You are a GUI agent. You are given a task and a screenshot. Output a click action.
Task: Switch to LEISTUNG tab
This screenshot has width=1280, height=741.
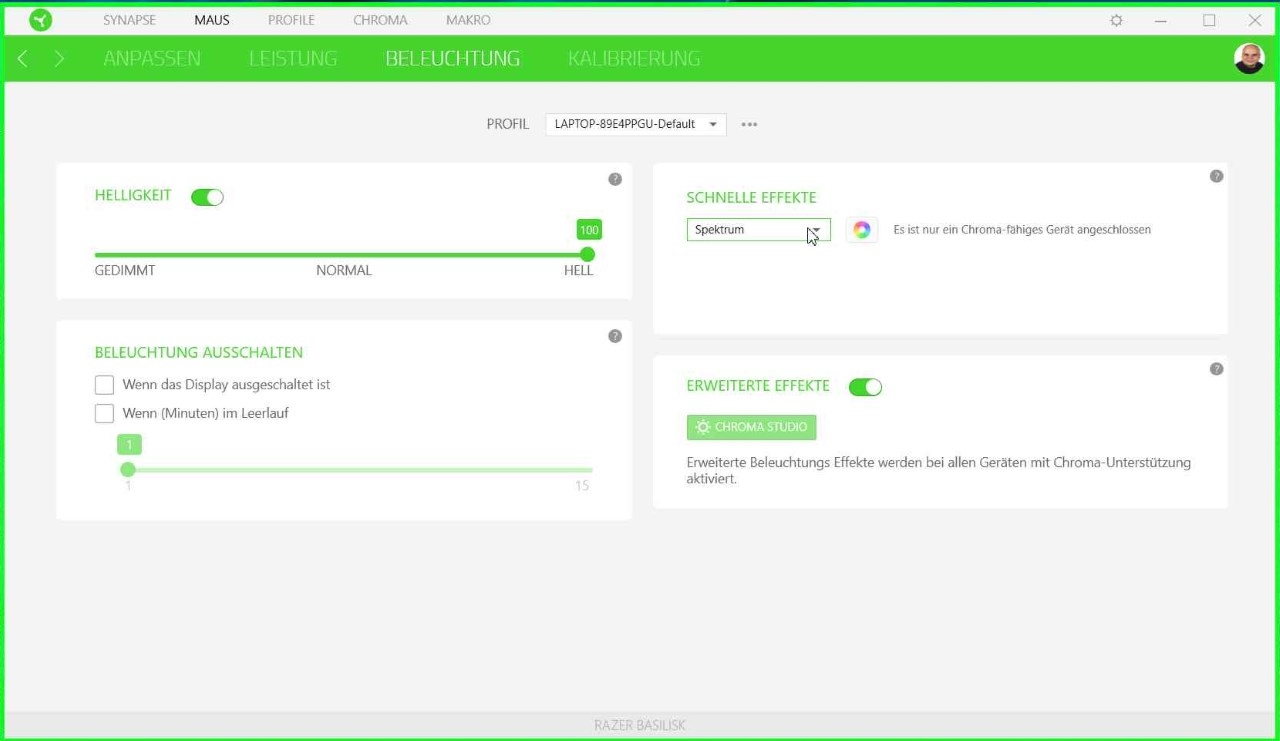tap(293, 59)
